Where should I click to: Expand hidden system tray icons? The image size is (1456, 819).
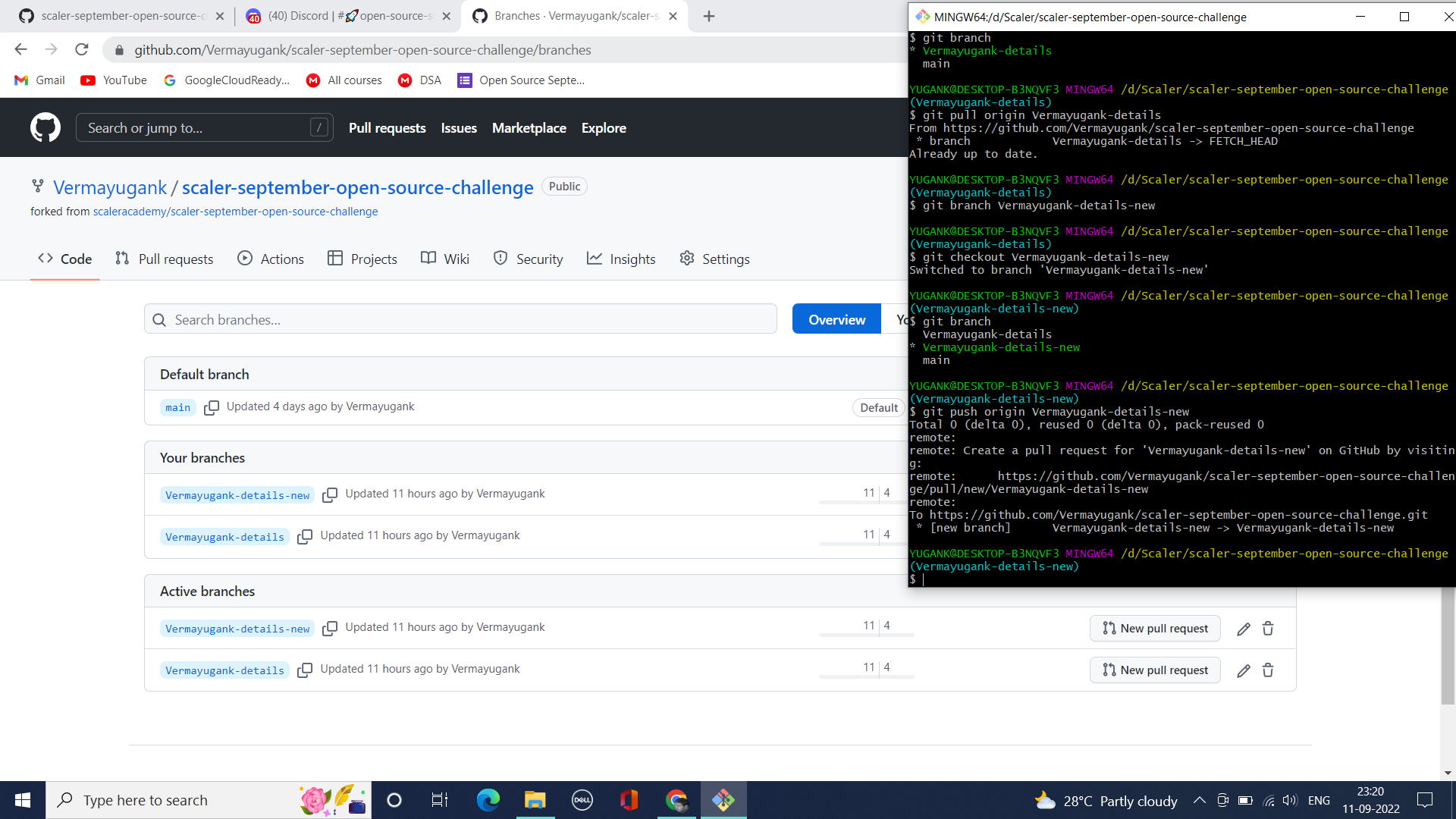(1200, 800)
